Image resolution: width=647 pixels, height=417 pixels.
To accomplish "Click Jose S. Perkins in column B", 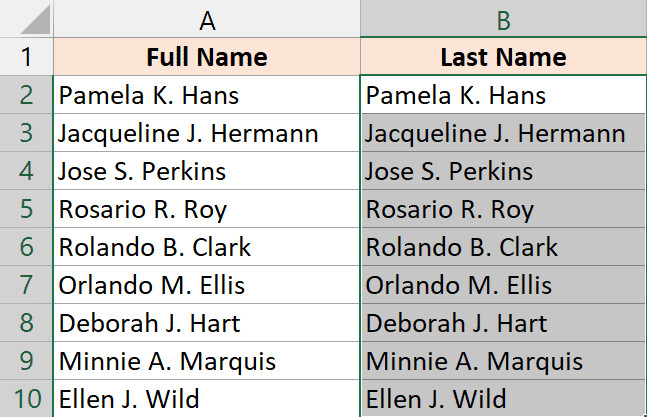I will pyautogui.click(x=503, y=171).
